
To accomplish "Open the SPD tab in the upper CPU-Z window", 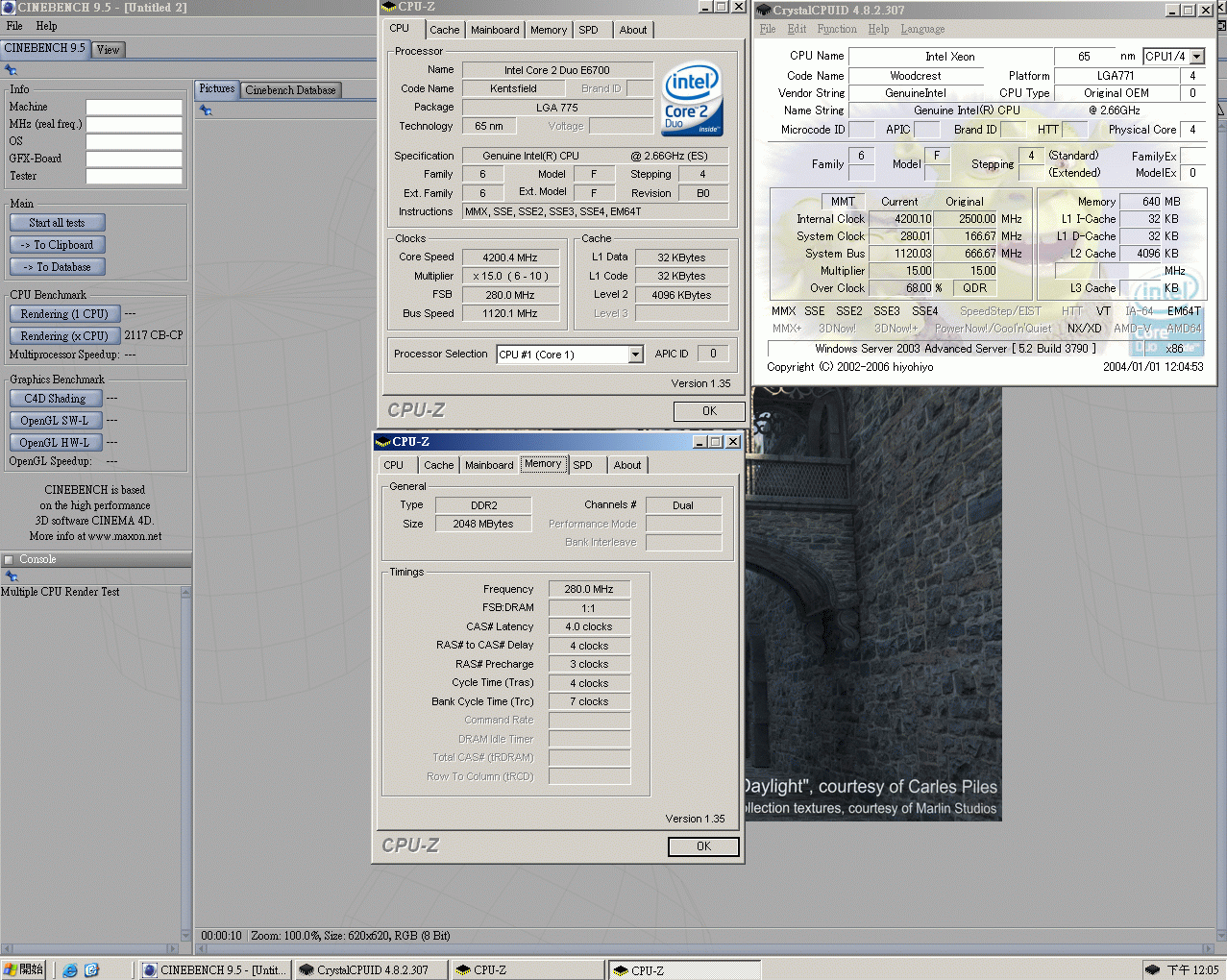I will tap(589, 30).
